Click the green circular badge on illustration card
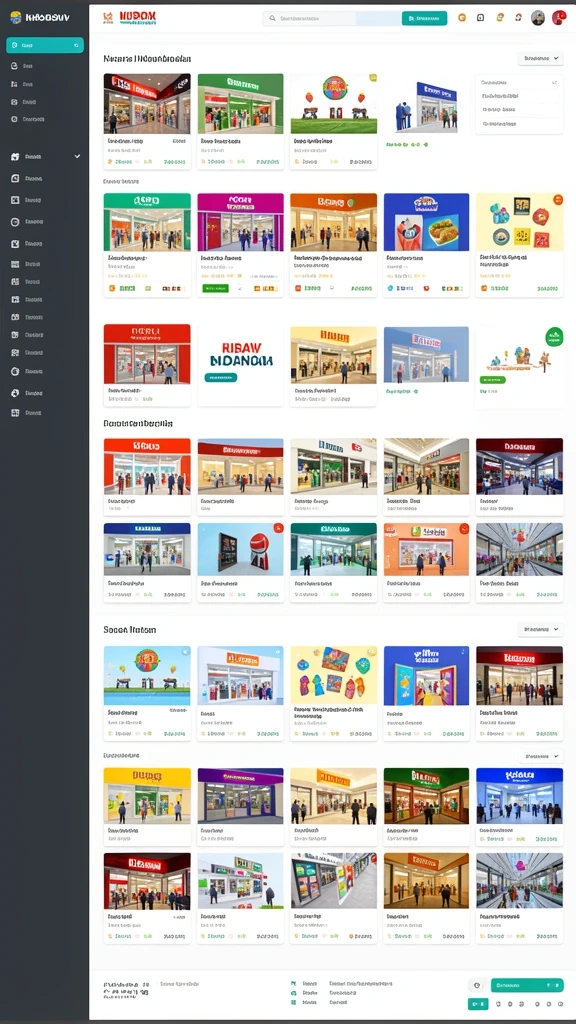 pos(554,336)
